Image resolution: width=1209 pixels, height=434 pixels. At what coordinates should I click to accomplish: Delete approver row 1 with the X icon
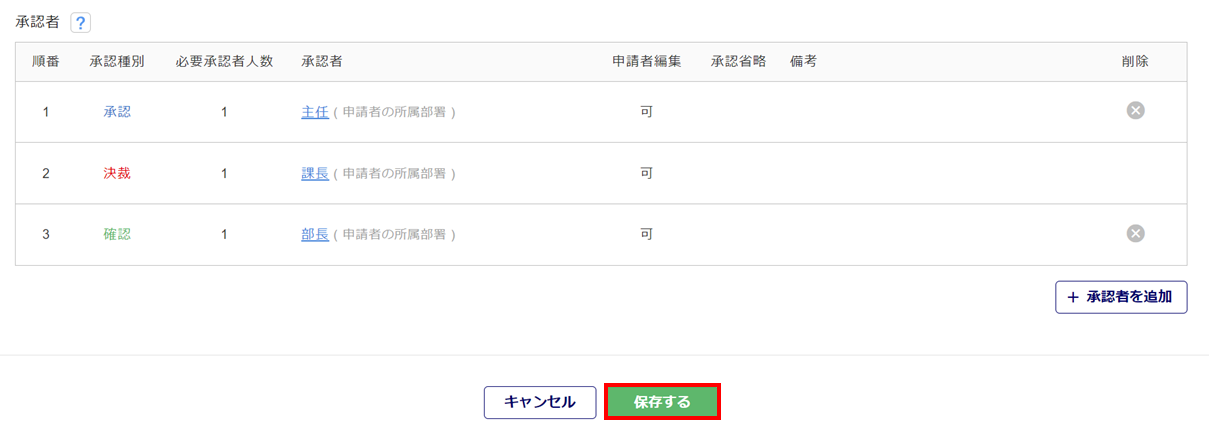tap(1135, 110)
